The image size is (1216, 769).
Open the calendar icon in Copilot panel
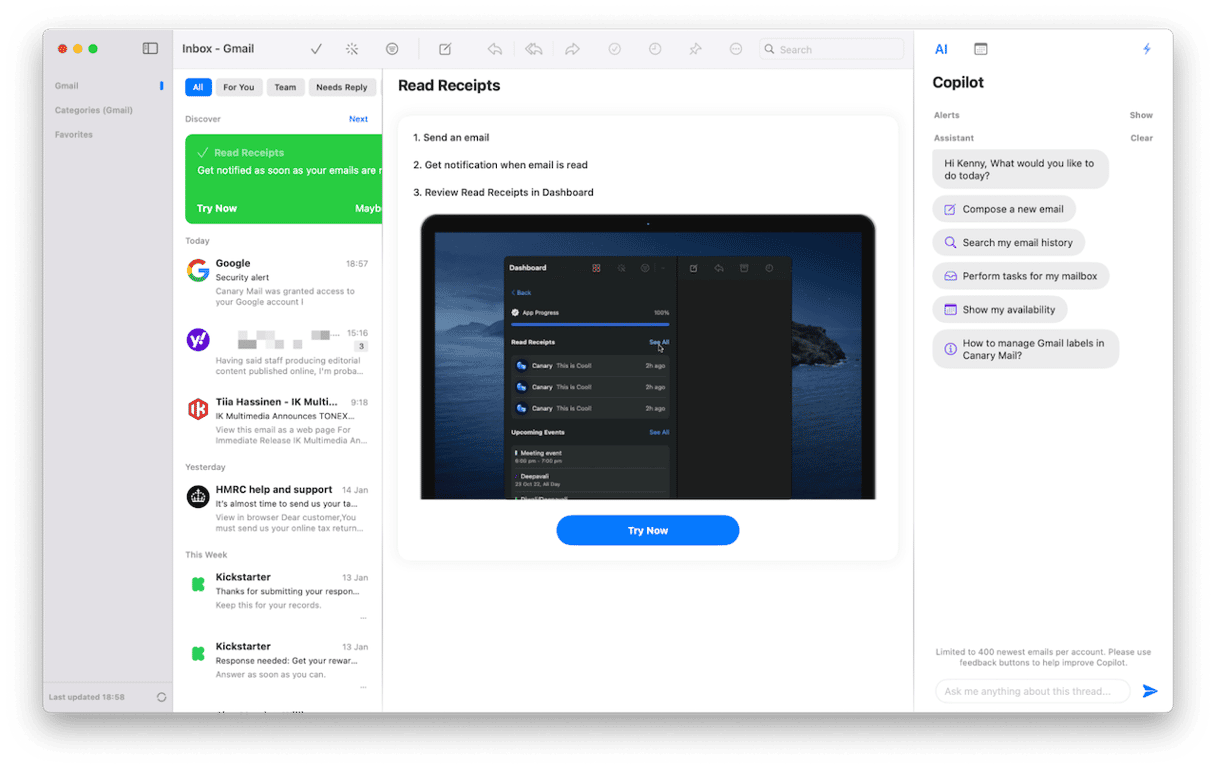coord(980,49)
